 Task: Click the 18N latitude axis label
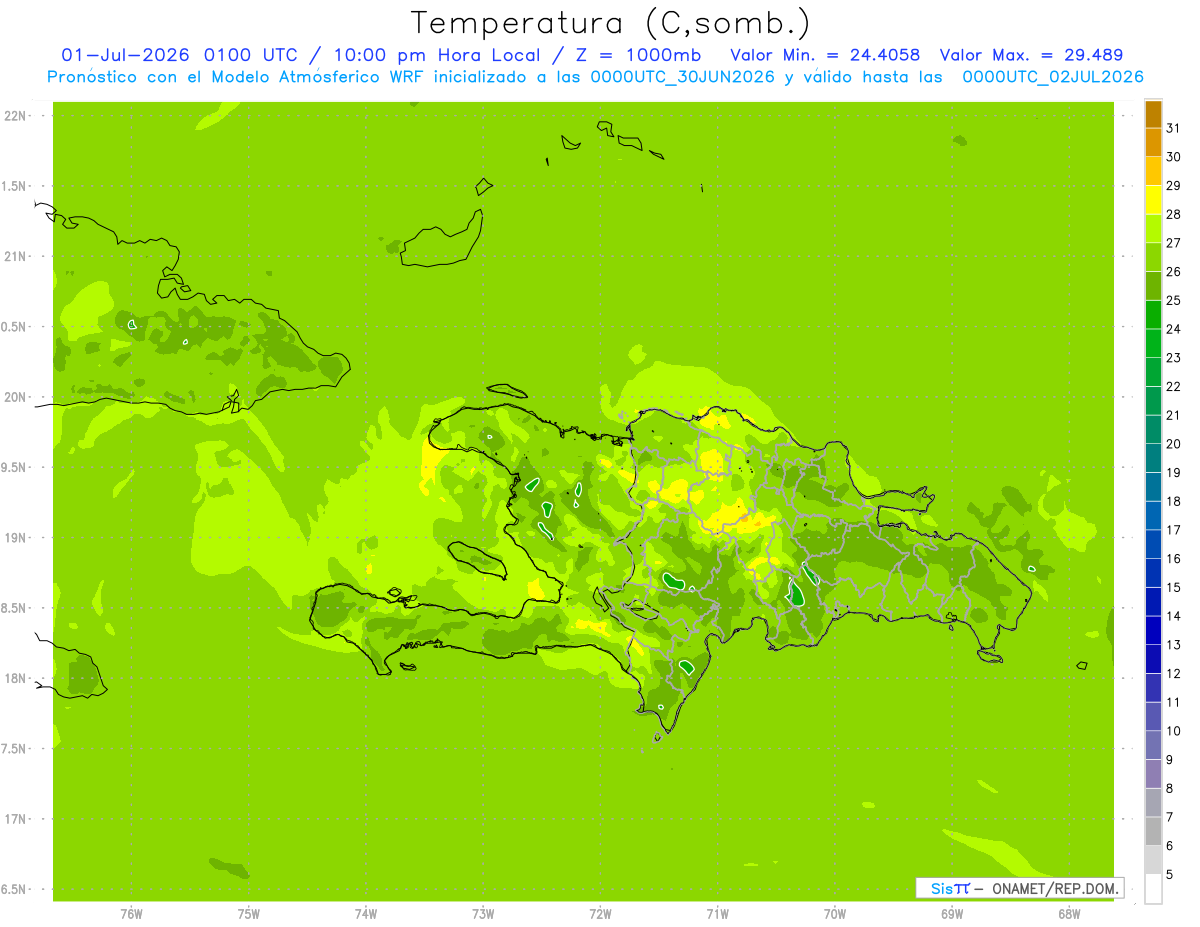click(x=15, y=679)
